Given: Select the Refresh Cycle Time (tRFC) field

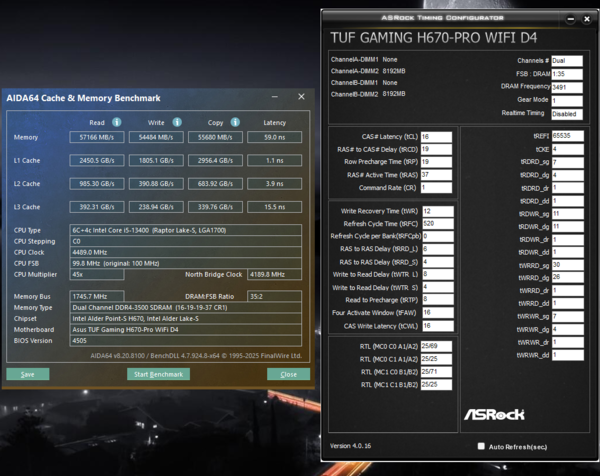Looking at the screenshot, I should (x=438, y=224).
